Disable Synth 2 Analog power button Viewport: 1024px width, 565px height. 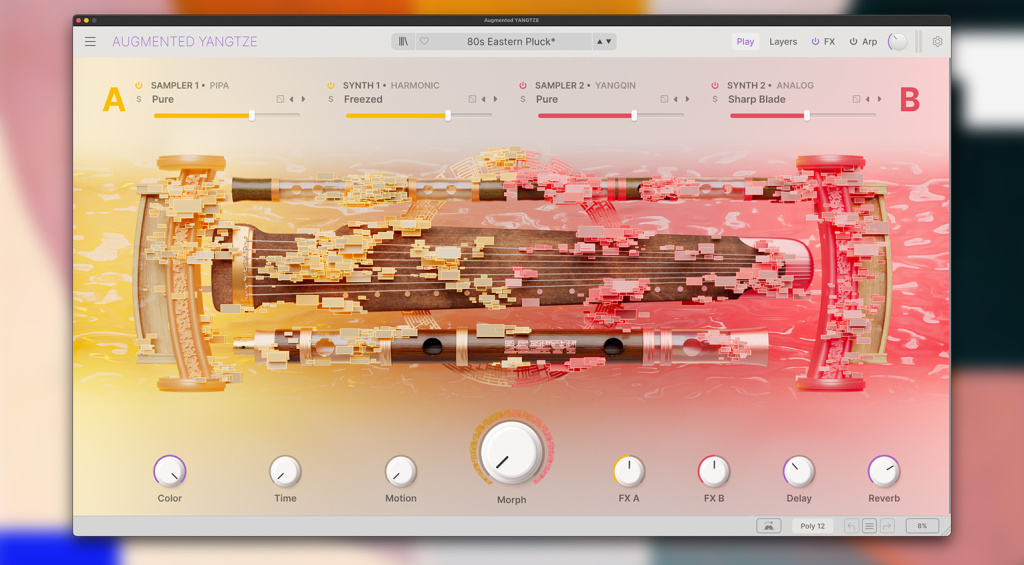714,86
